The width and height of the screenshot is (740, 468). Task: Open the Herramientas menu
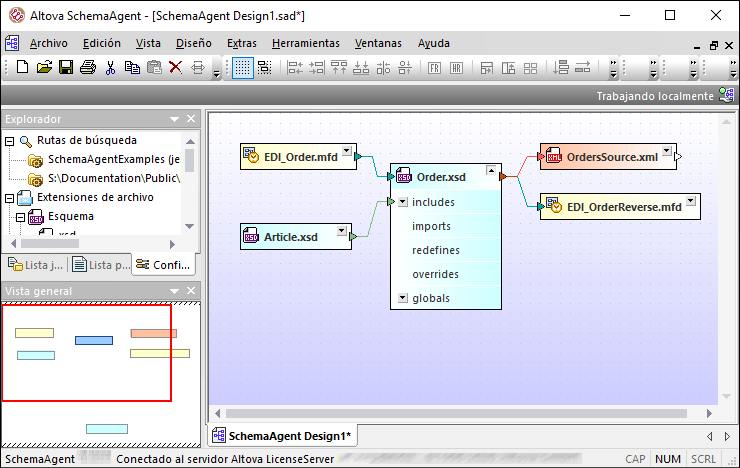coord(305,43)
